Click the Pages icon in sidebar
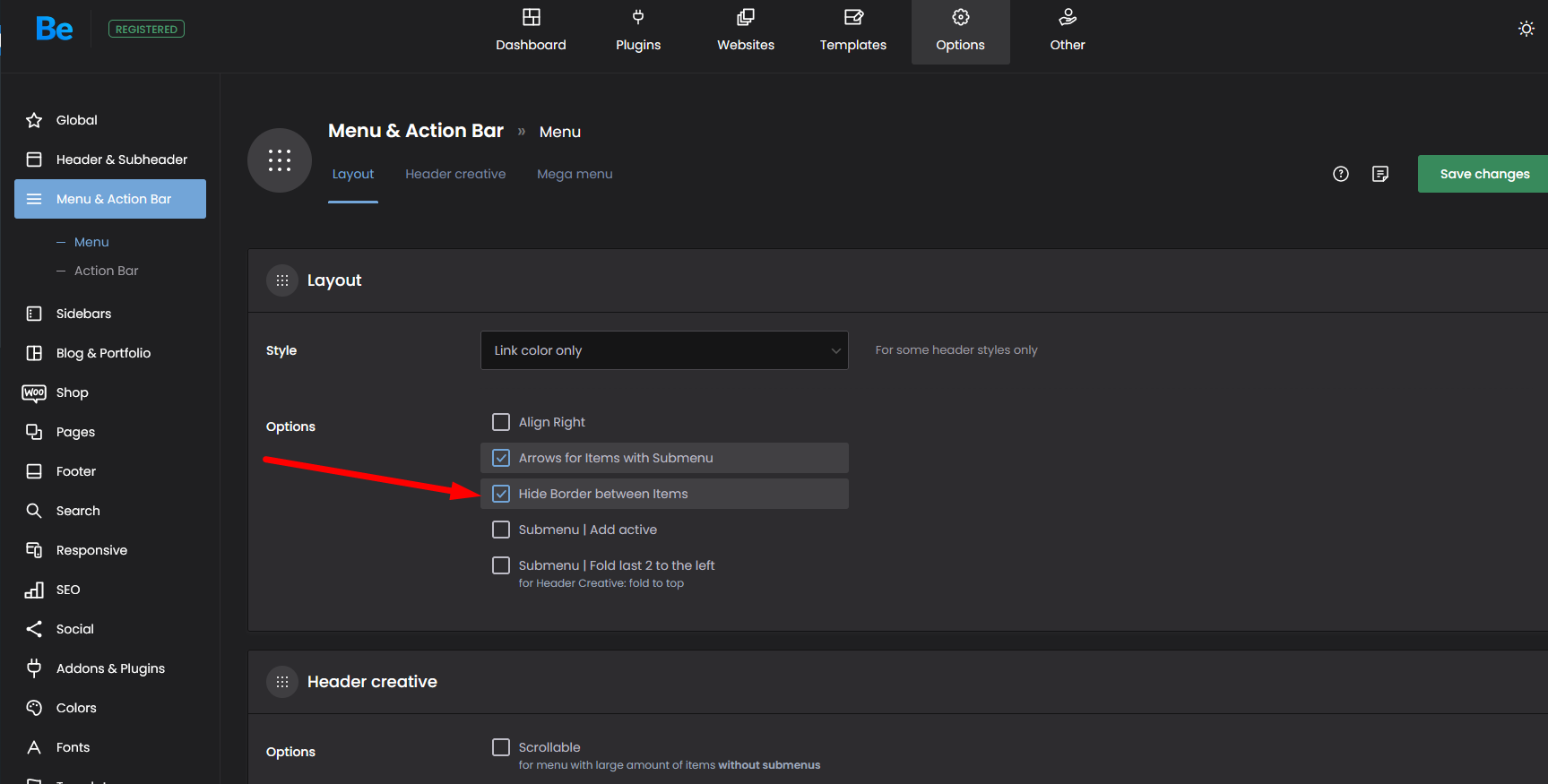Image resolution: width=1548 pixels, height=784 pixels. [x=34, y=432]
